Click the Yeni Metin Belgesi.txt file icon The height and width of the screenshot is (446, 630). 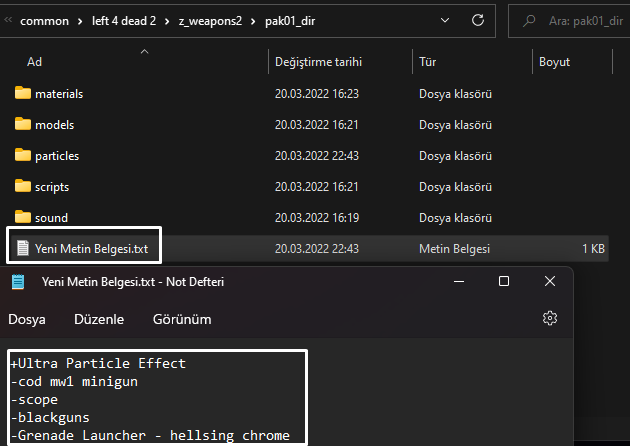23,248
